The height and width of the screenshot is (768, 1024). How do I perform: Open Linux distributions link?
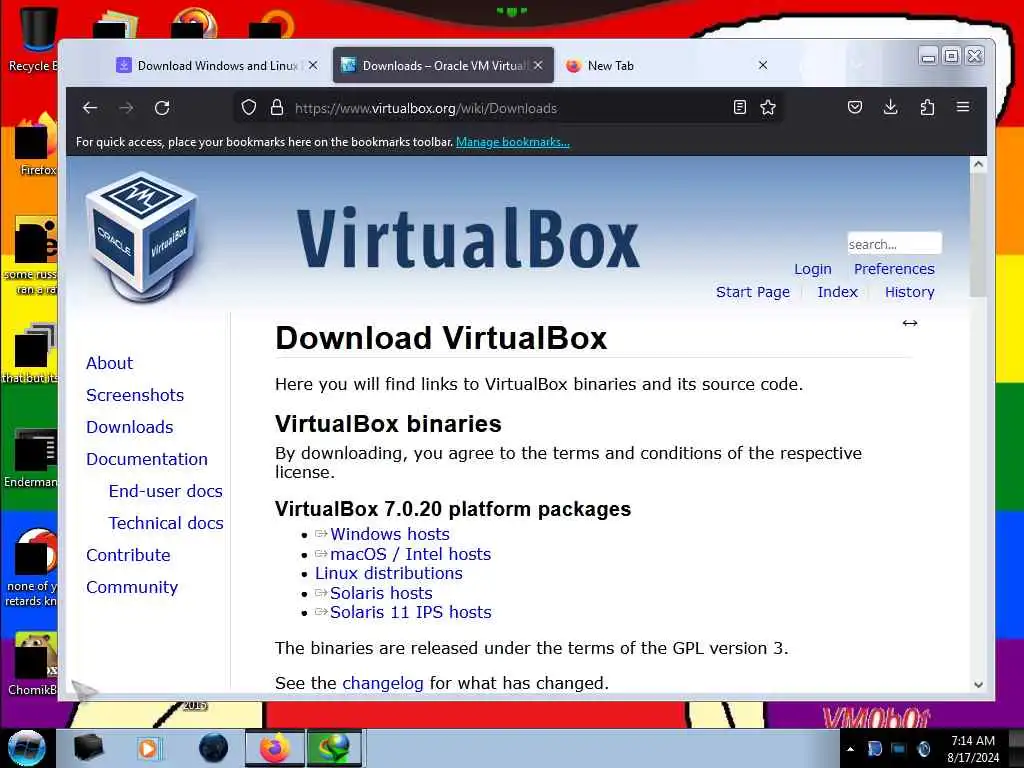coord(389,573)
